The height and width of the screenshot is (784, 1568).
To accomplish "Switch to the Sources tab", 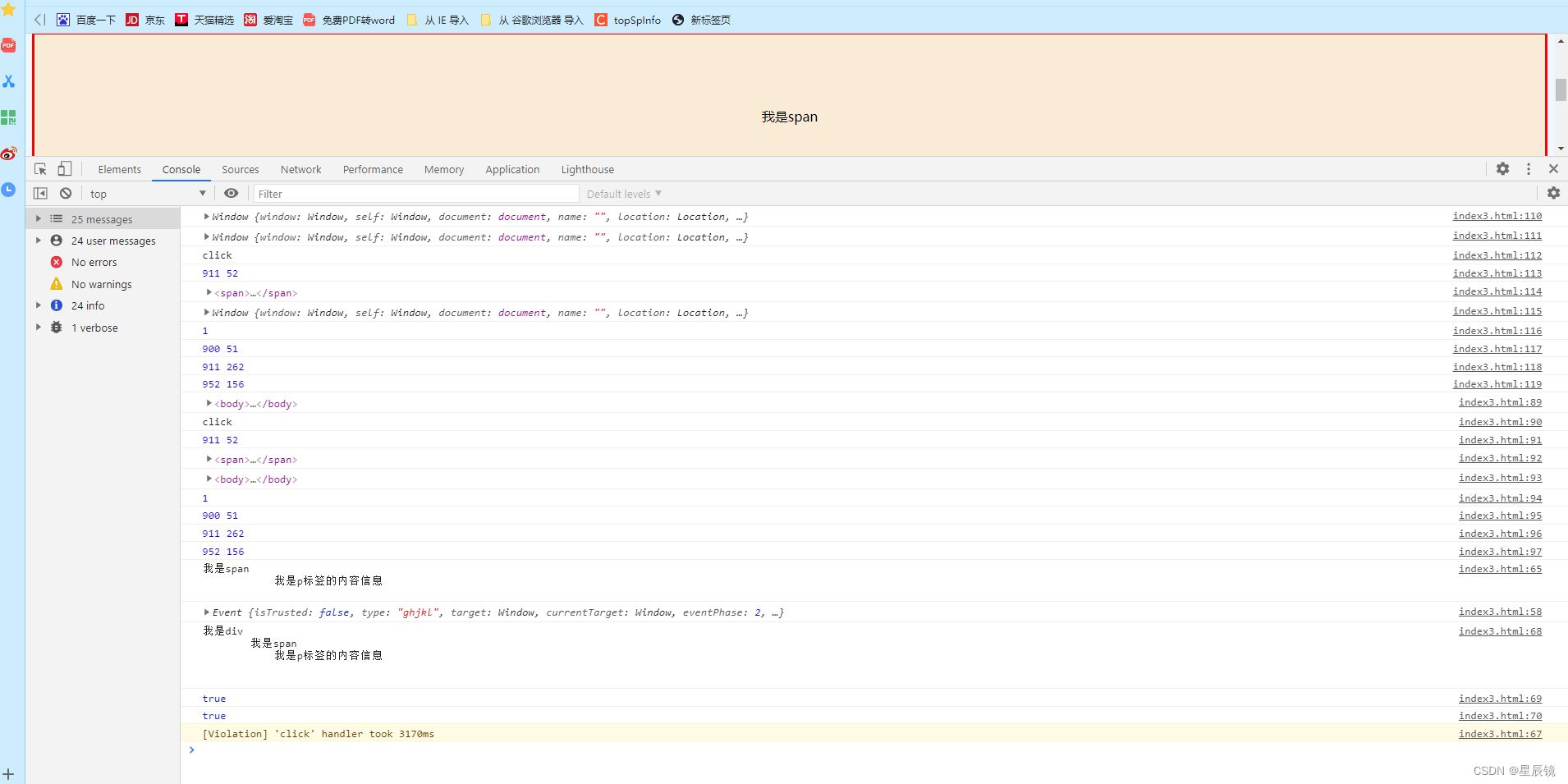I will pos(241,169).
